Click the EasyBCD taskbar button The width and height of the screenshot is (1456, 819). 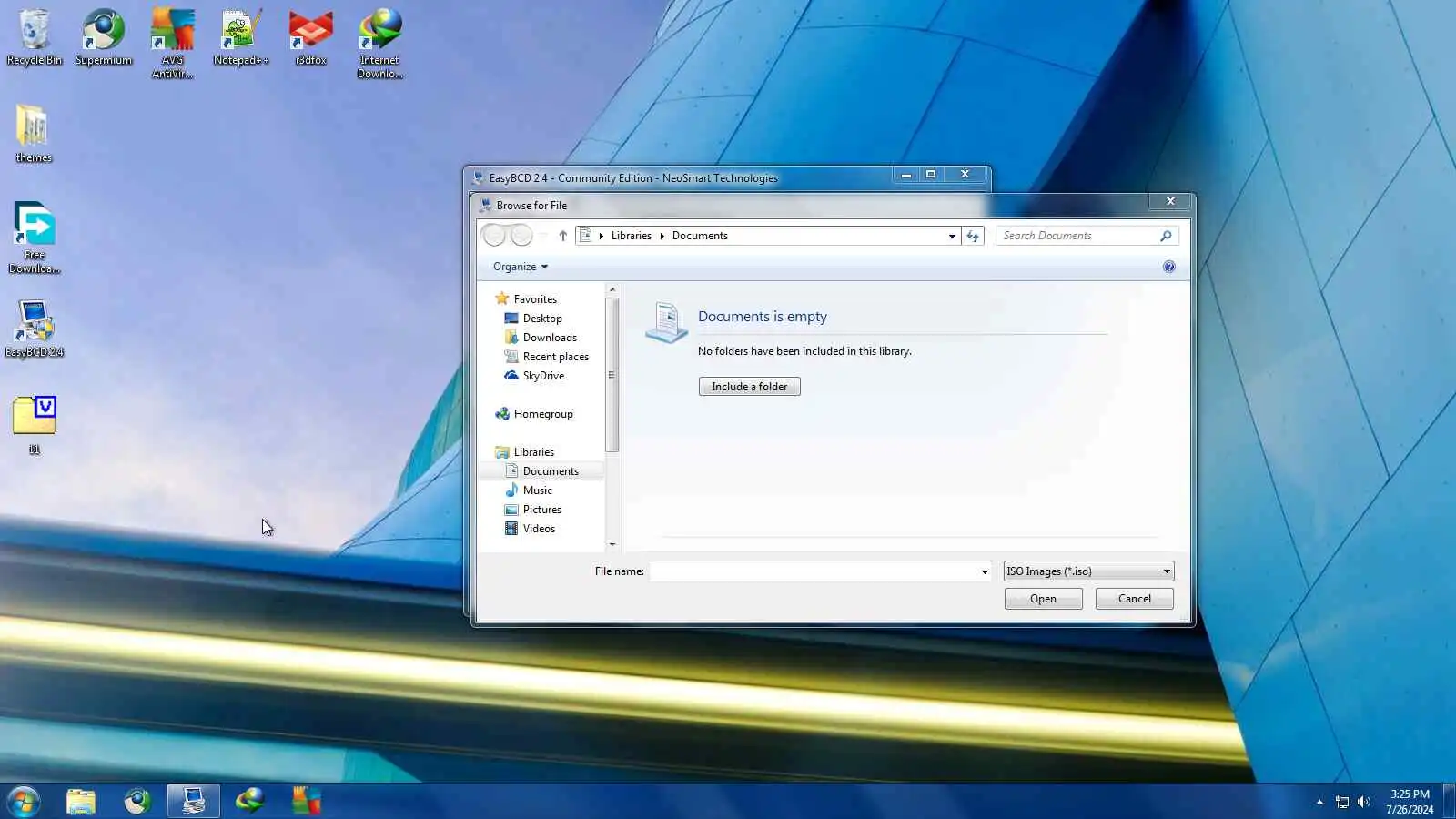point(194,801)
